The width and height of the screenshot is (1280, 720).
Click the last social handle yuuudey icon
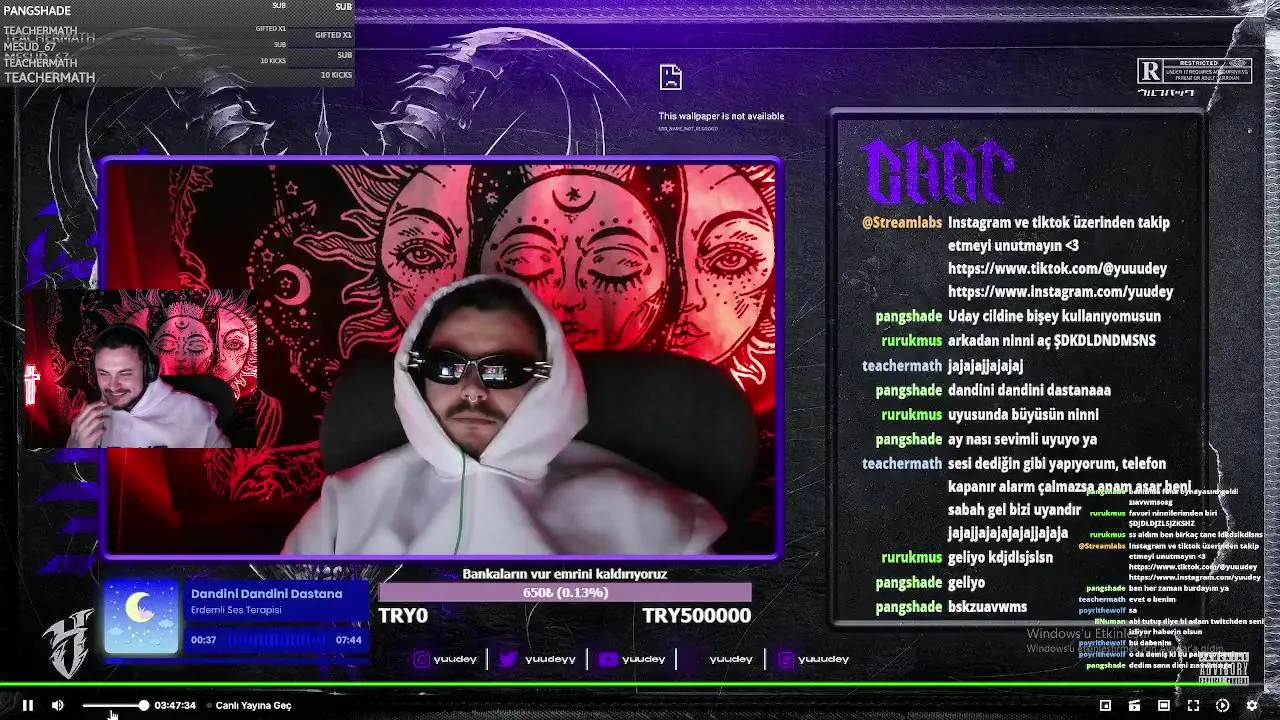(x=786, y=659)
